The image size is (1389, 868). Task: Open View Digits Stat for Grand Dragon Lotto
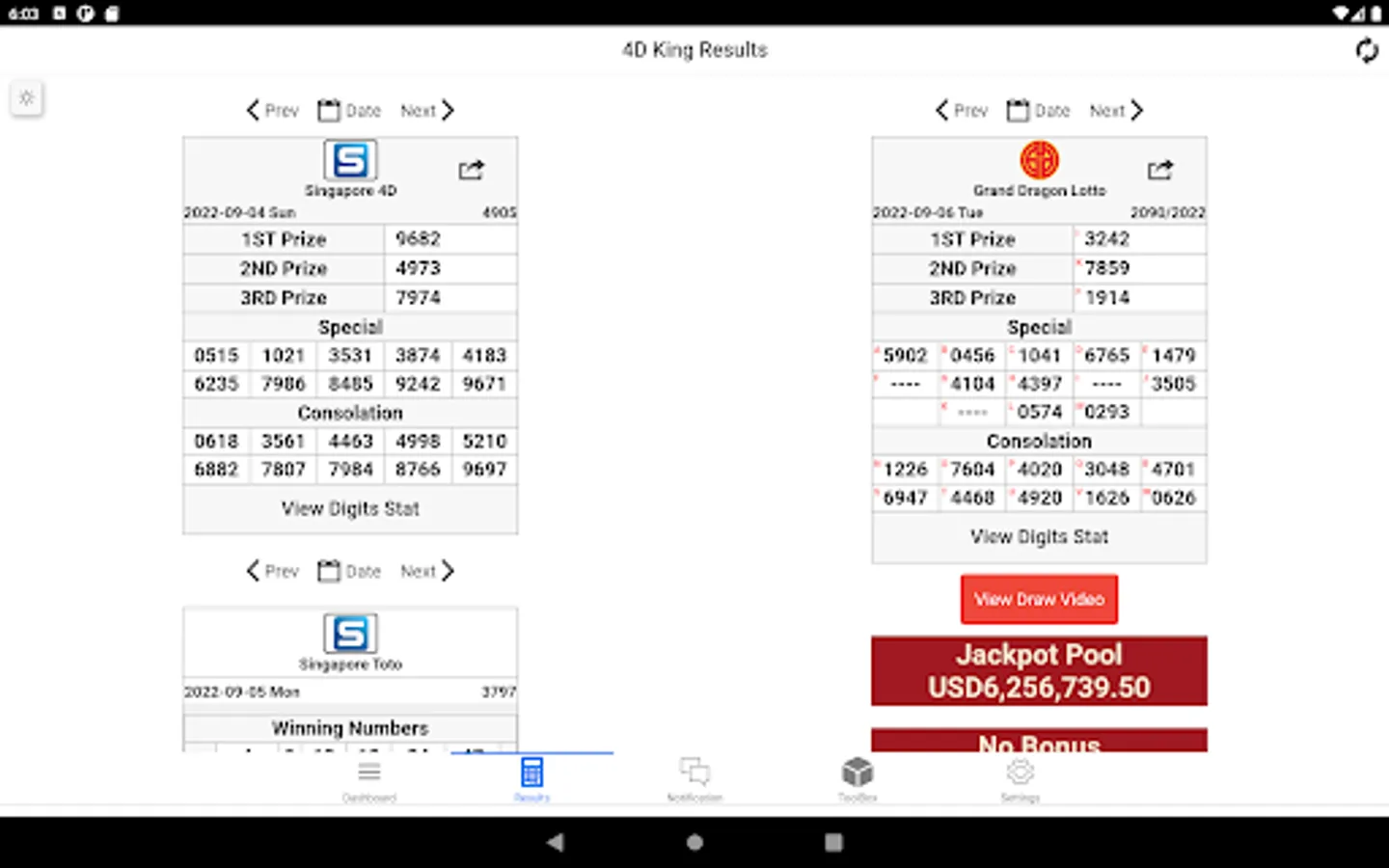tap(1039, 536)
